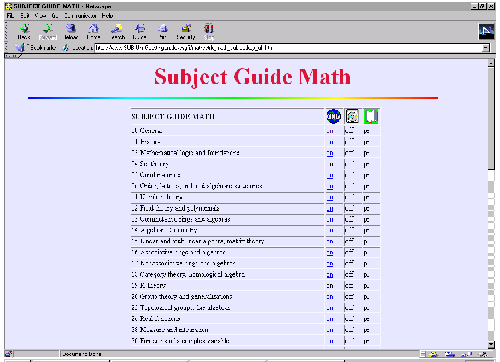The width and height of the screenshot is (500, 362).
Task: Click the Netscape logo in toolbar corner
Action: pyautogui.click(x=486, y=32)
